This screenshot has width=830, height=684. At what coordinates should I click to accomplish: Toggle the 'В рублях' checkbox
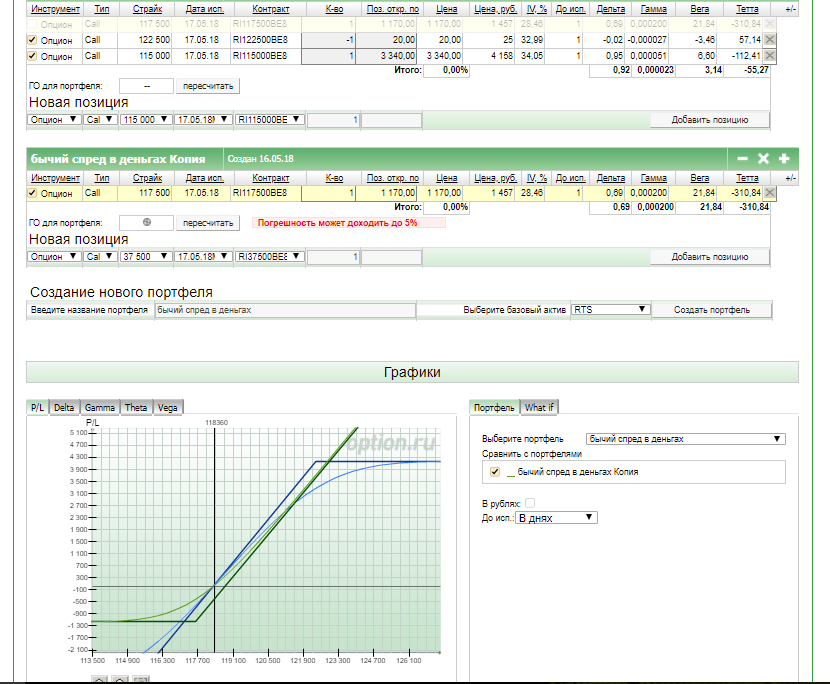pos(530,503)
